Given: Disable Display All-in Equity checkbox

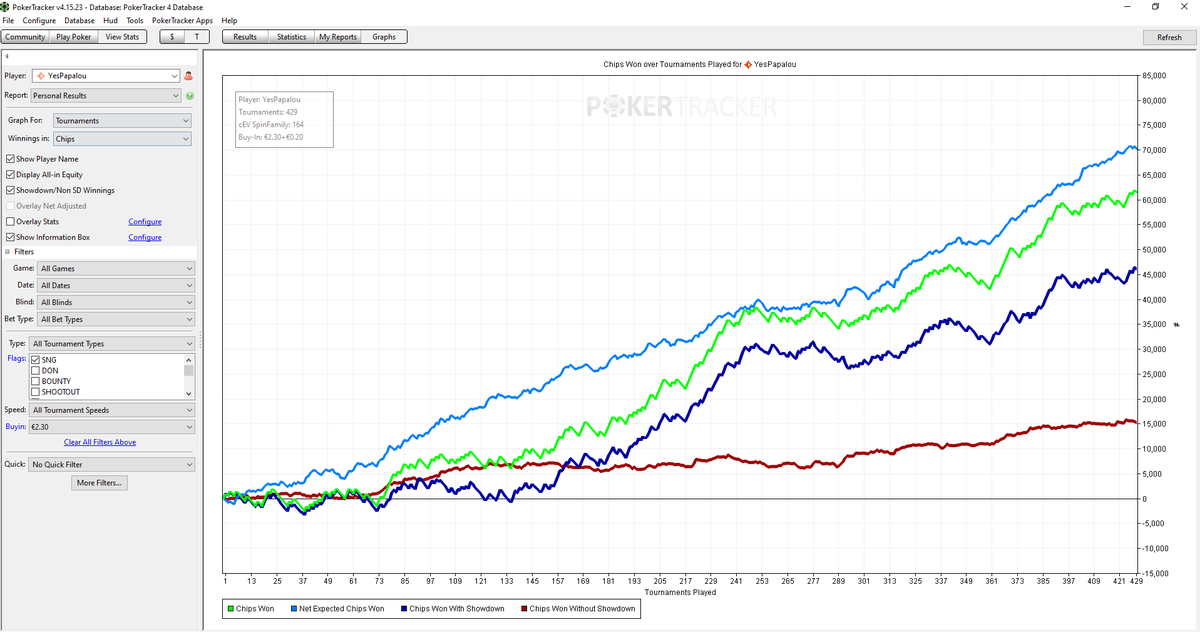Looking at the screenshot, I should tap(10, 175).
